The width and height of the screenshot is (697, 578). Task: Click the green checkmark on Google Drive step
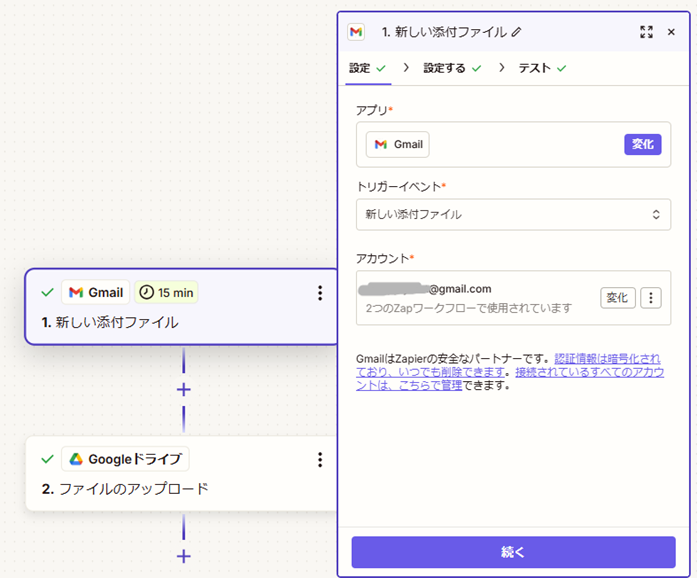[x=47, y=459]
